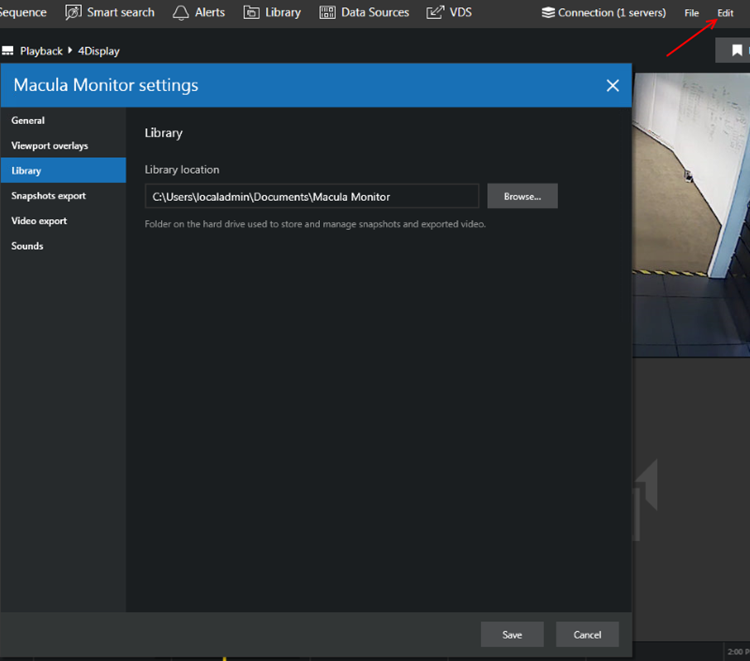
Task: Open the VDS view
Action: click(x=449, y=12)
